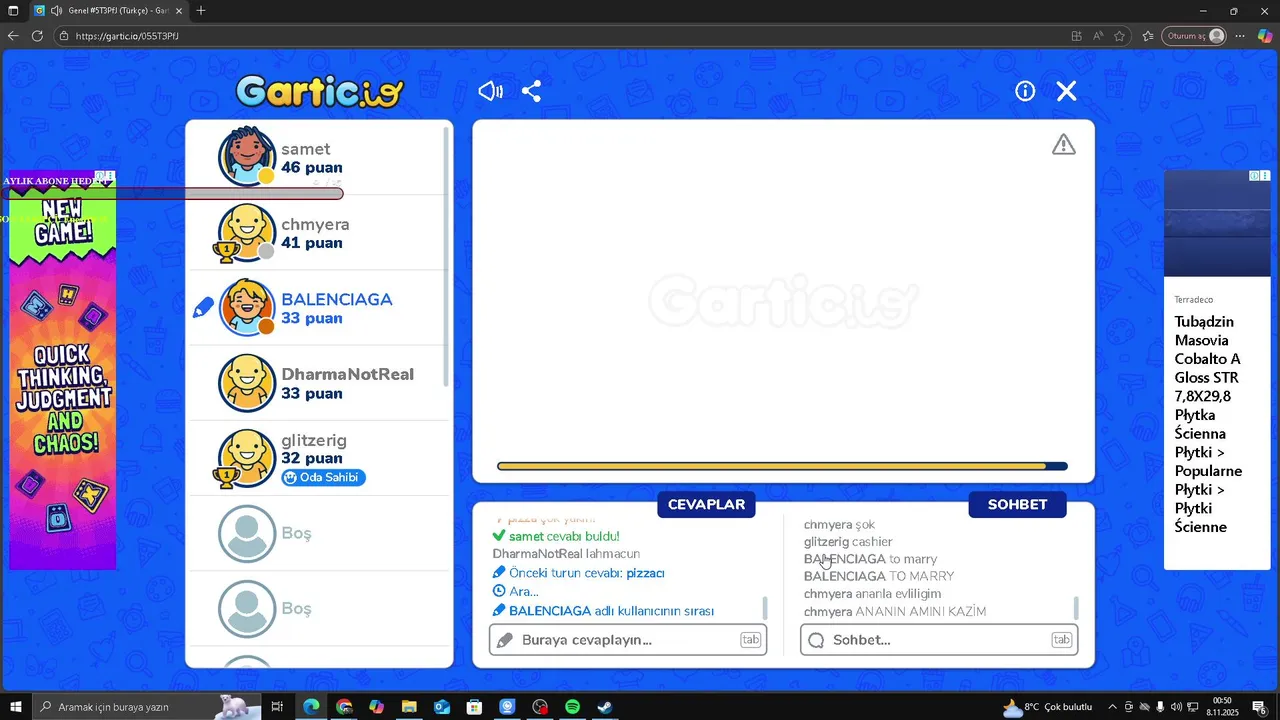Mute the tab via its speaker icon
1280x720 pixels.
56,11
